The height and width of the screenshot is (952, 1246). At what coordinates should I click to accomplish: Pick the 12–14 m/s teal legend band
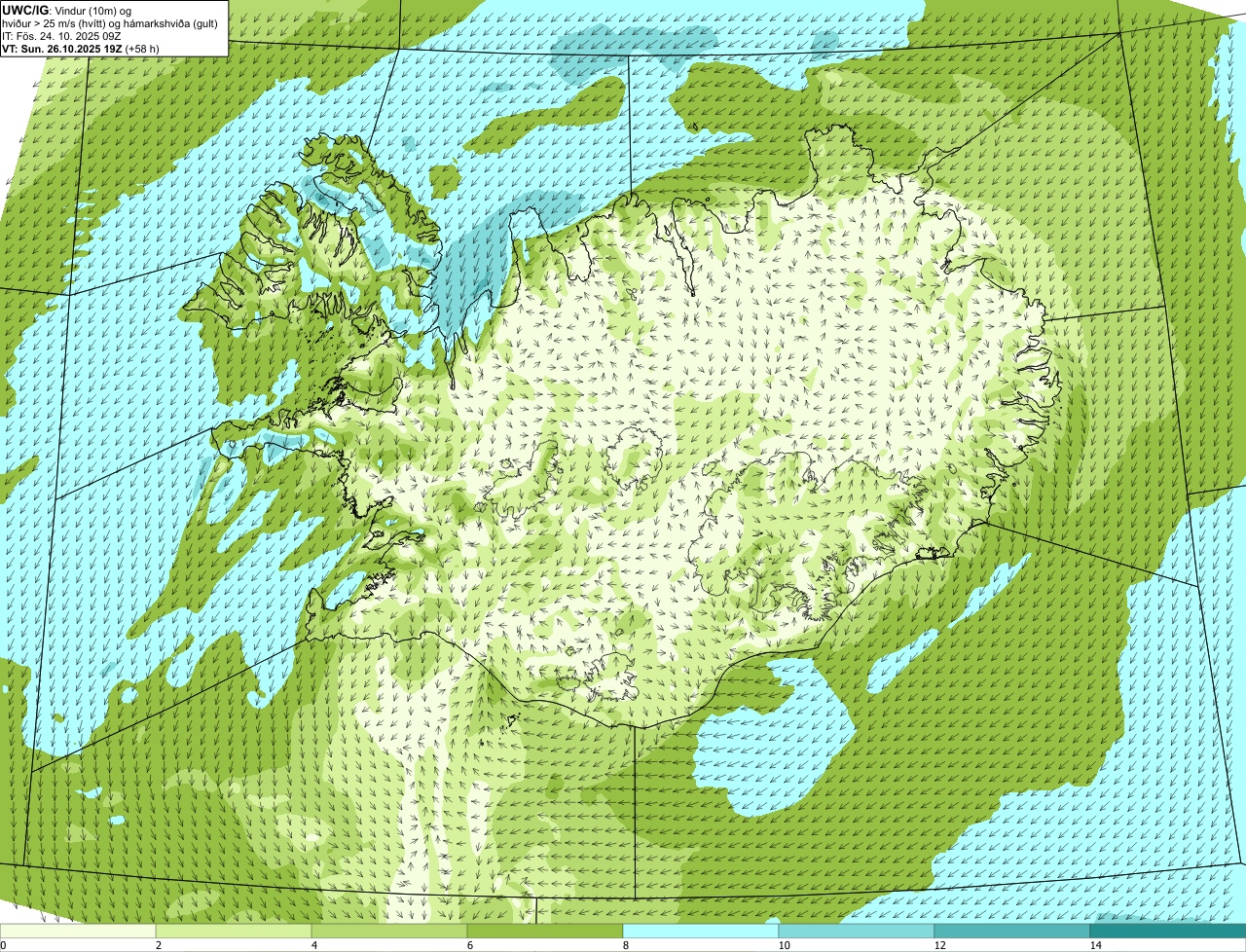(1012, 931)
